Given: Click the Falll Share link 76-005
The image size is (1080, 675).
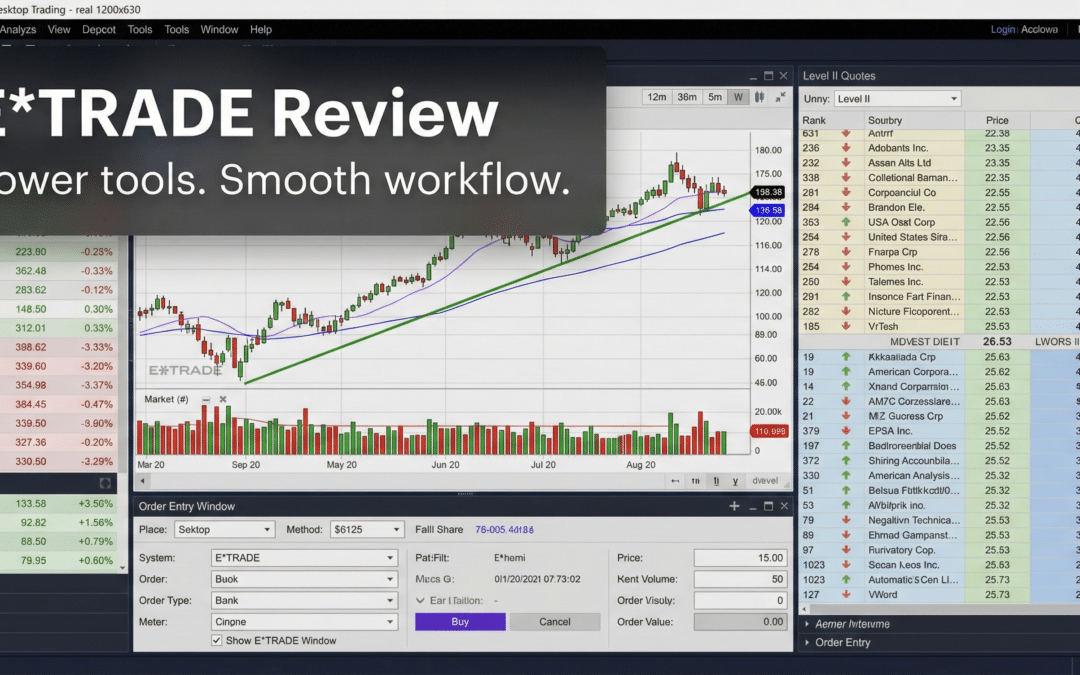Looking at the screenshot, I should (x=504, y=530).
